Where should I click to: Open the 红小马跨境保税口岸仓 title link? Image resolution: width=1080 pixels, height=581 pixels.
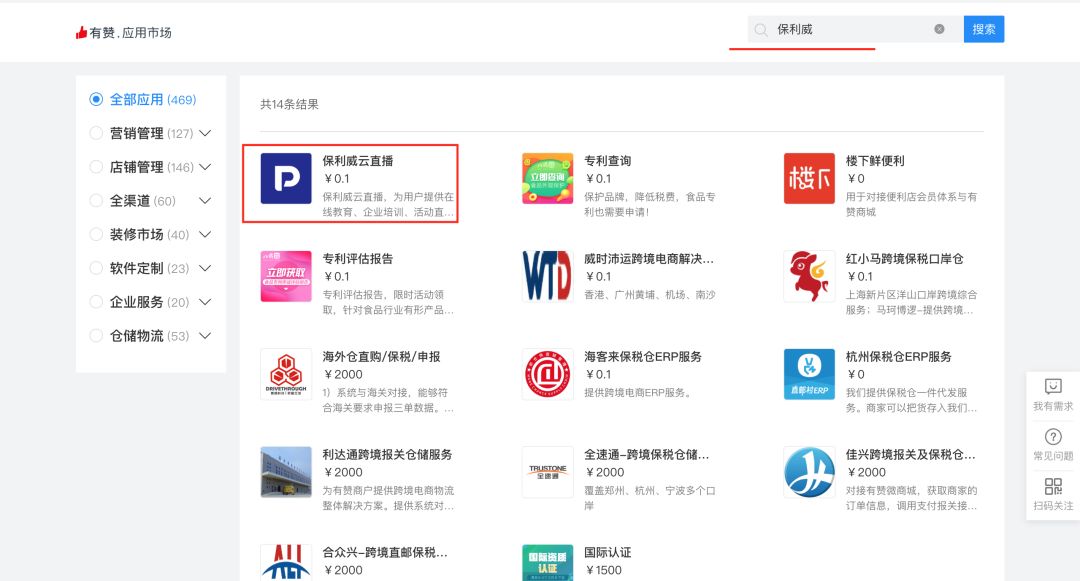click(x=904, y=258)
